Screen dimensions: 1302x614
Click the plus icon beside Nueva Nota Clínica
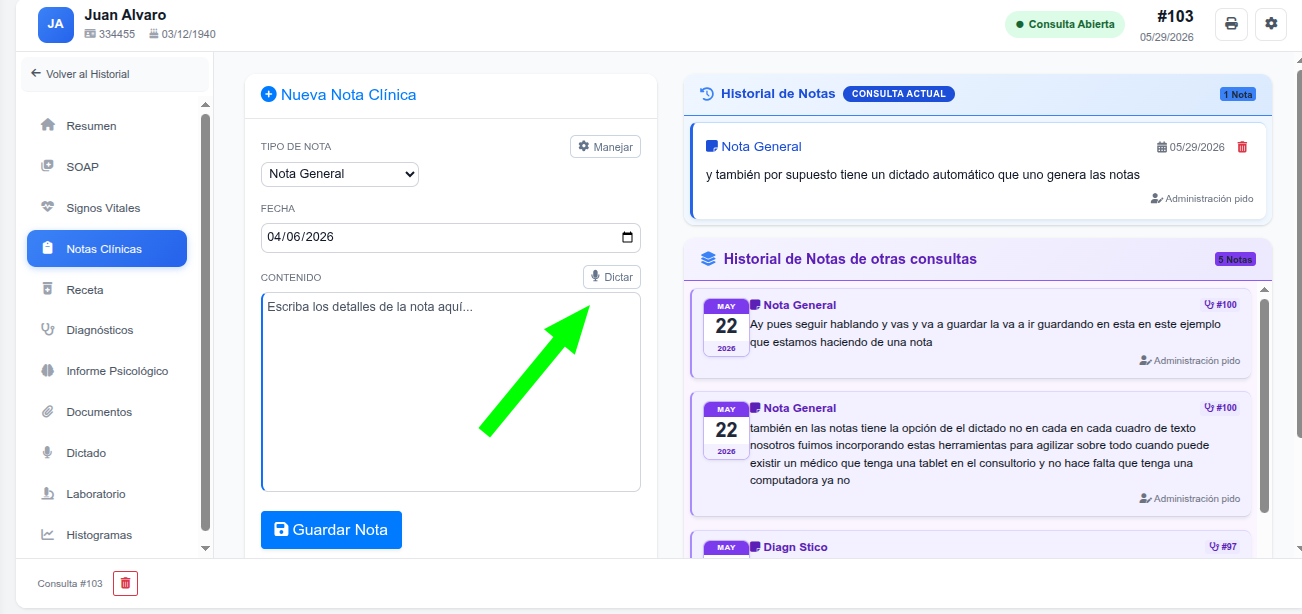(x=268, y=95)
